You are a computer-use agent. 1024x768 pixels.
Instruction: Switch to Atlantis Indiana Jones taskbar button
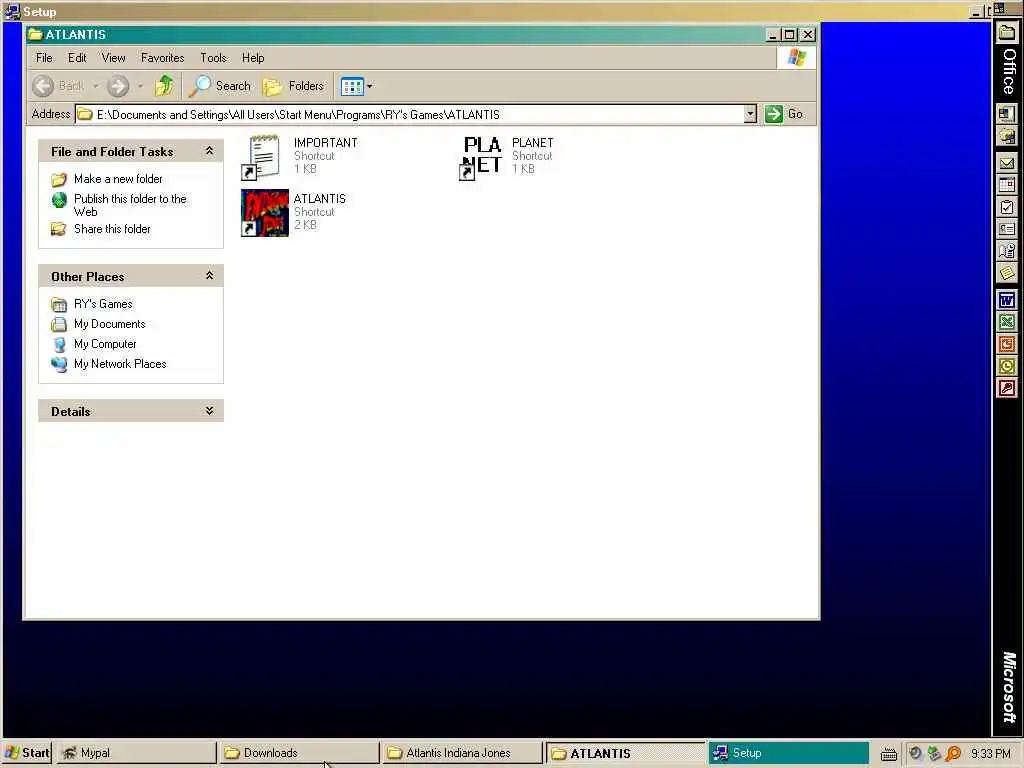pyautogui.click(x=462, y=753)
